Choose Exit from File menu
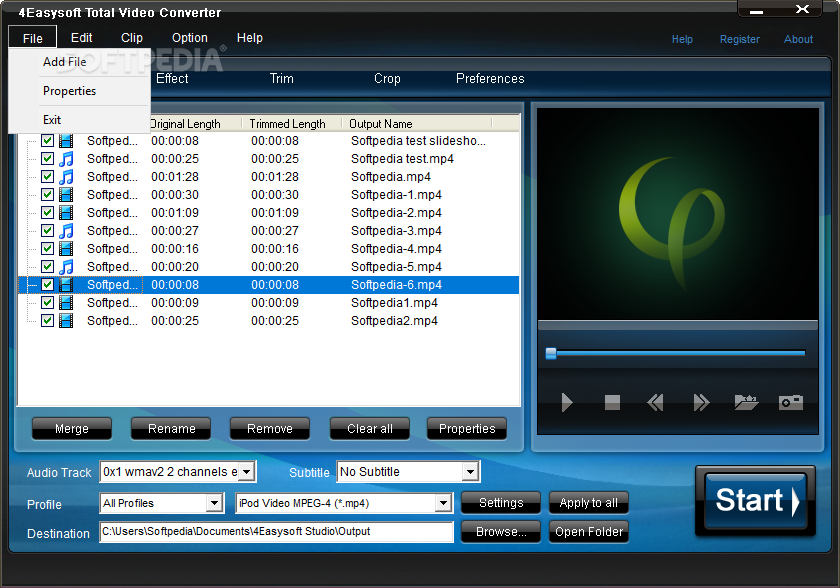 coord(79,120)
